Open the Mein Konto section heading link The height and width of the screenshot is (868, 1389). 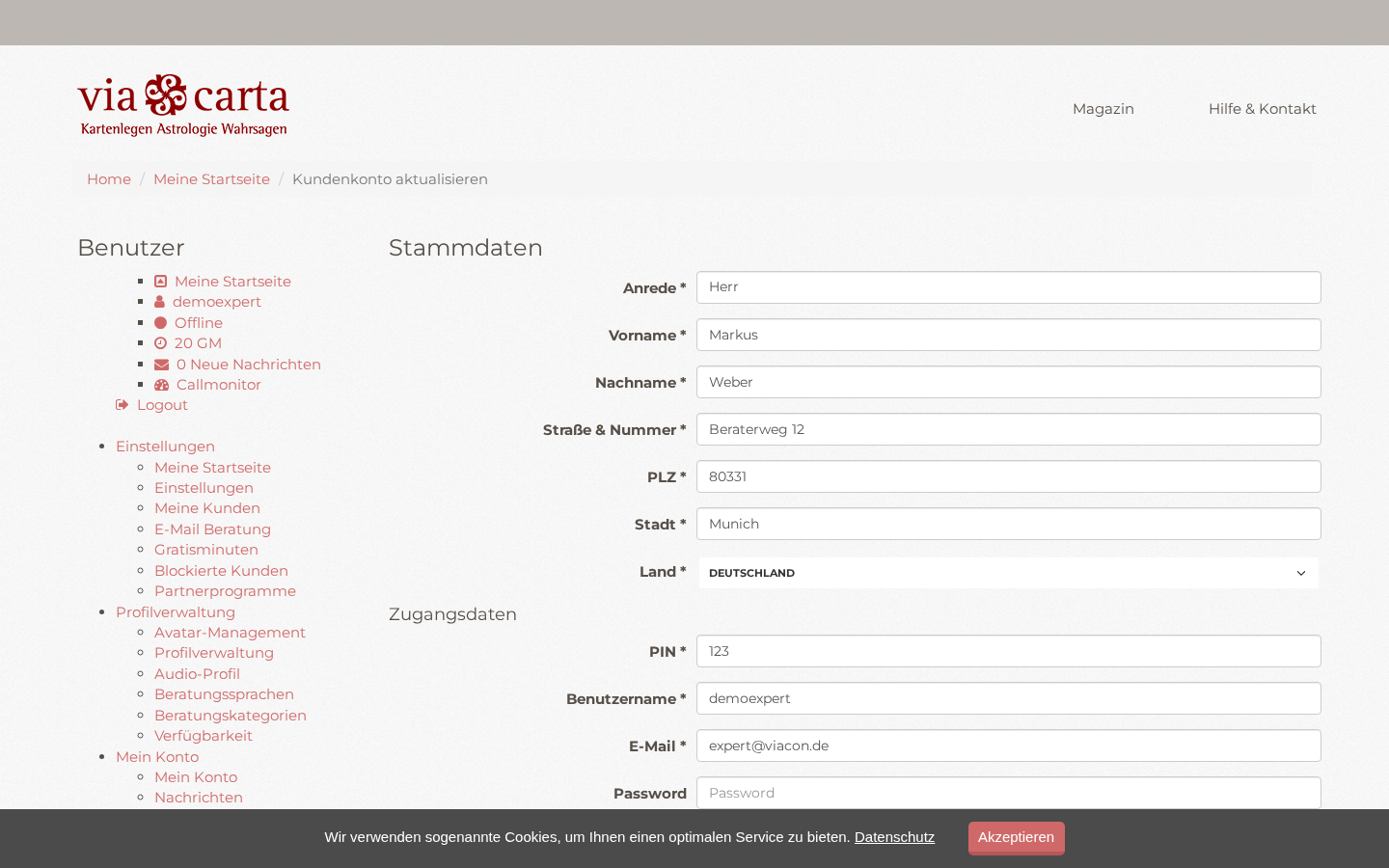(157, 757)
